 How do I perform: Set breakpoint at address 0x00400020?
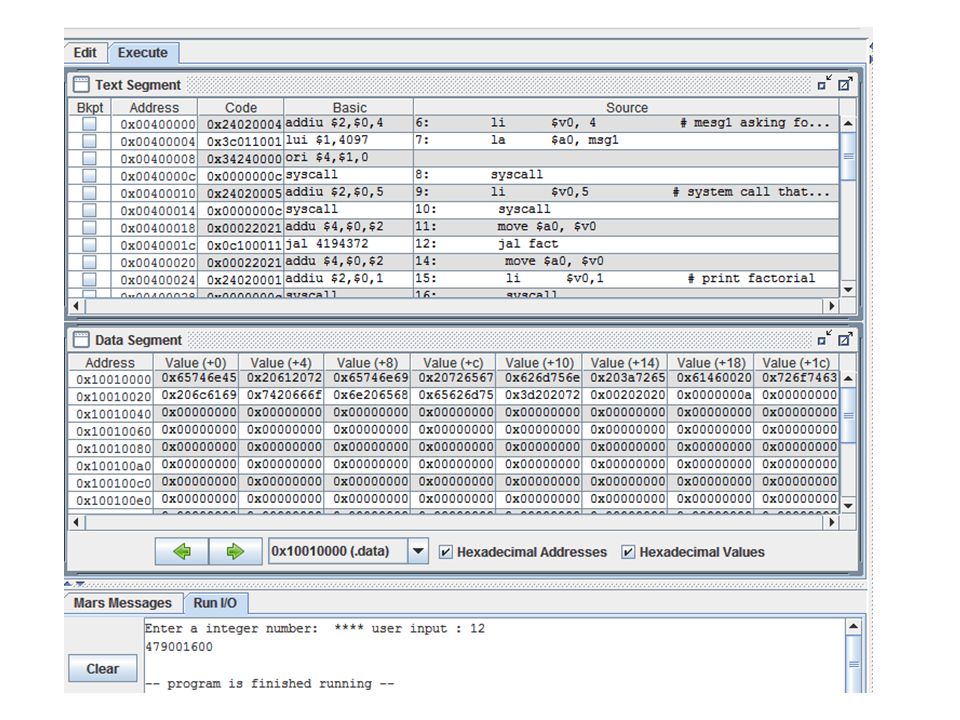click(x=89, y=262)
